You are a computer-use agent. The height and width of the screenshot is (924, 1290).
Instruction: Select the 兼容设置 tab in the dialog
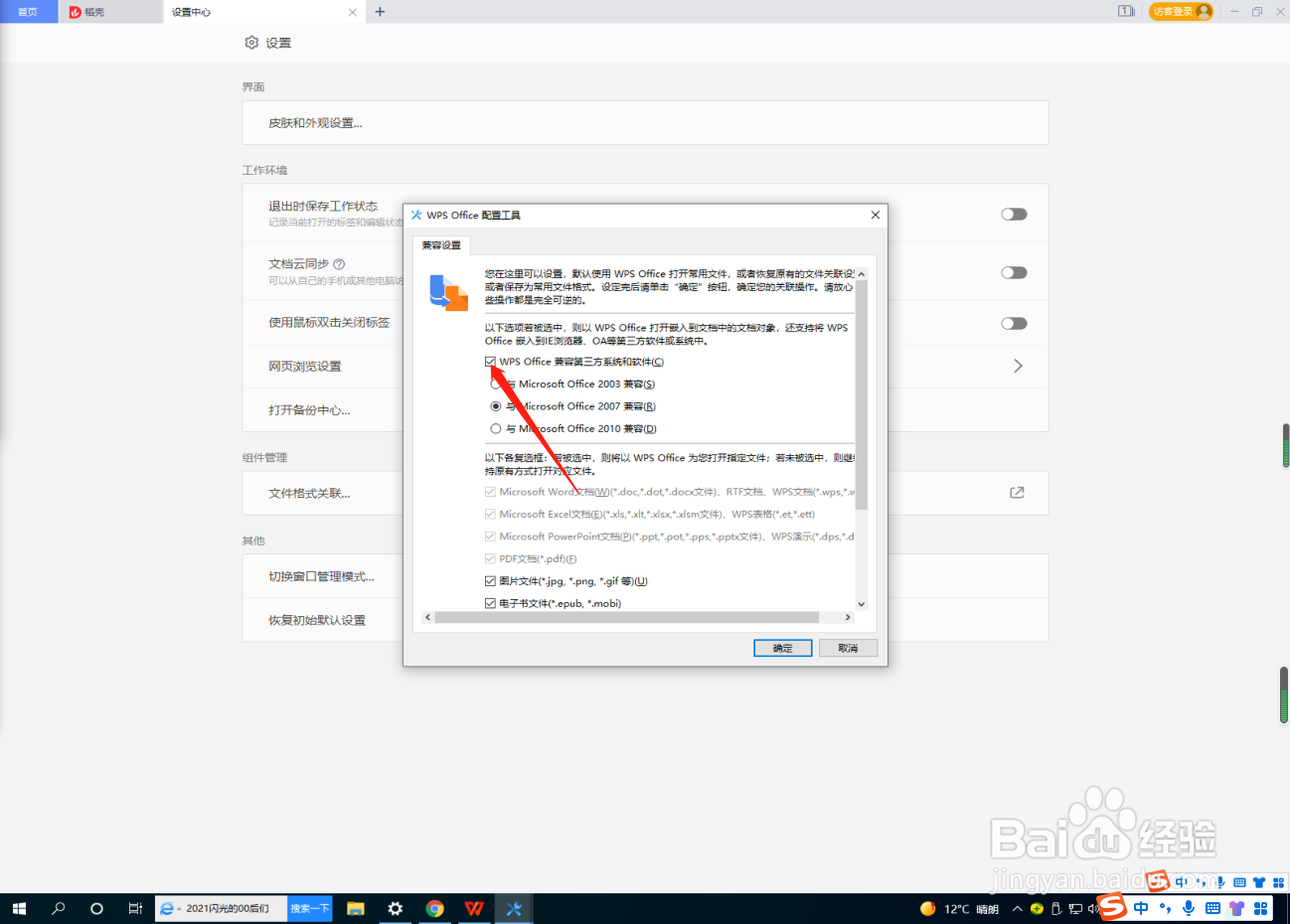(441, 245)
